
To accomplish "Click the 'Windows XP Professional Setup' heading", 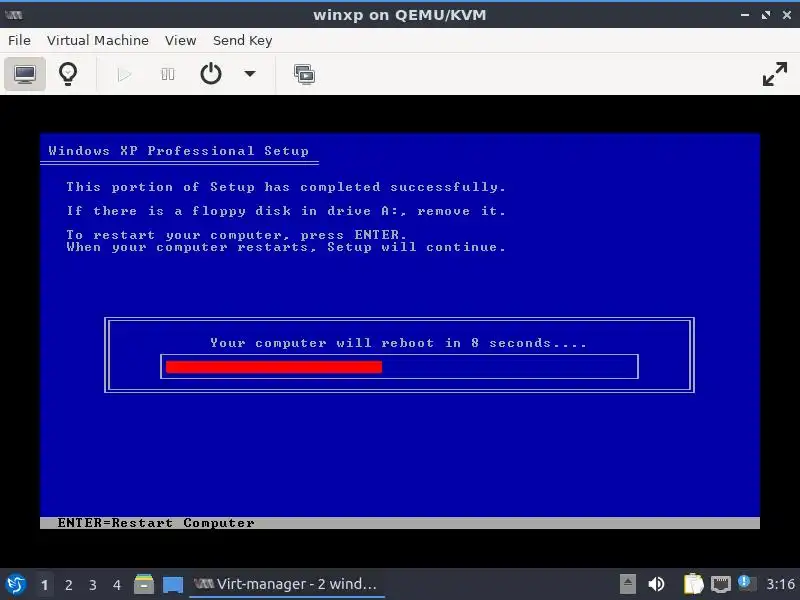I will click(179, 151).
